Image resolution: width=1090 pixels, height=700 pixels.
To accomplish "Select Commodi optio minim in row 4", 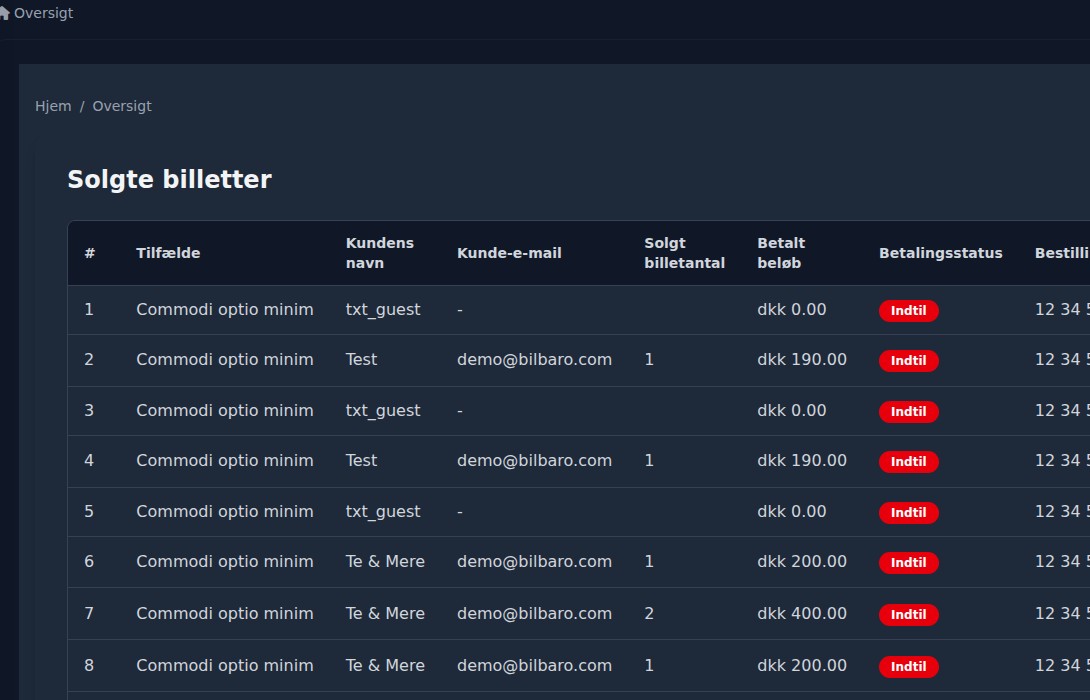I will [x=225, y=460].
